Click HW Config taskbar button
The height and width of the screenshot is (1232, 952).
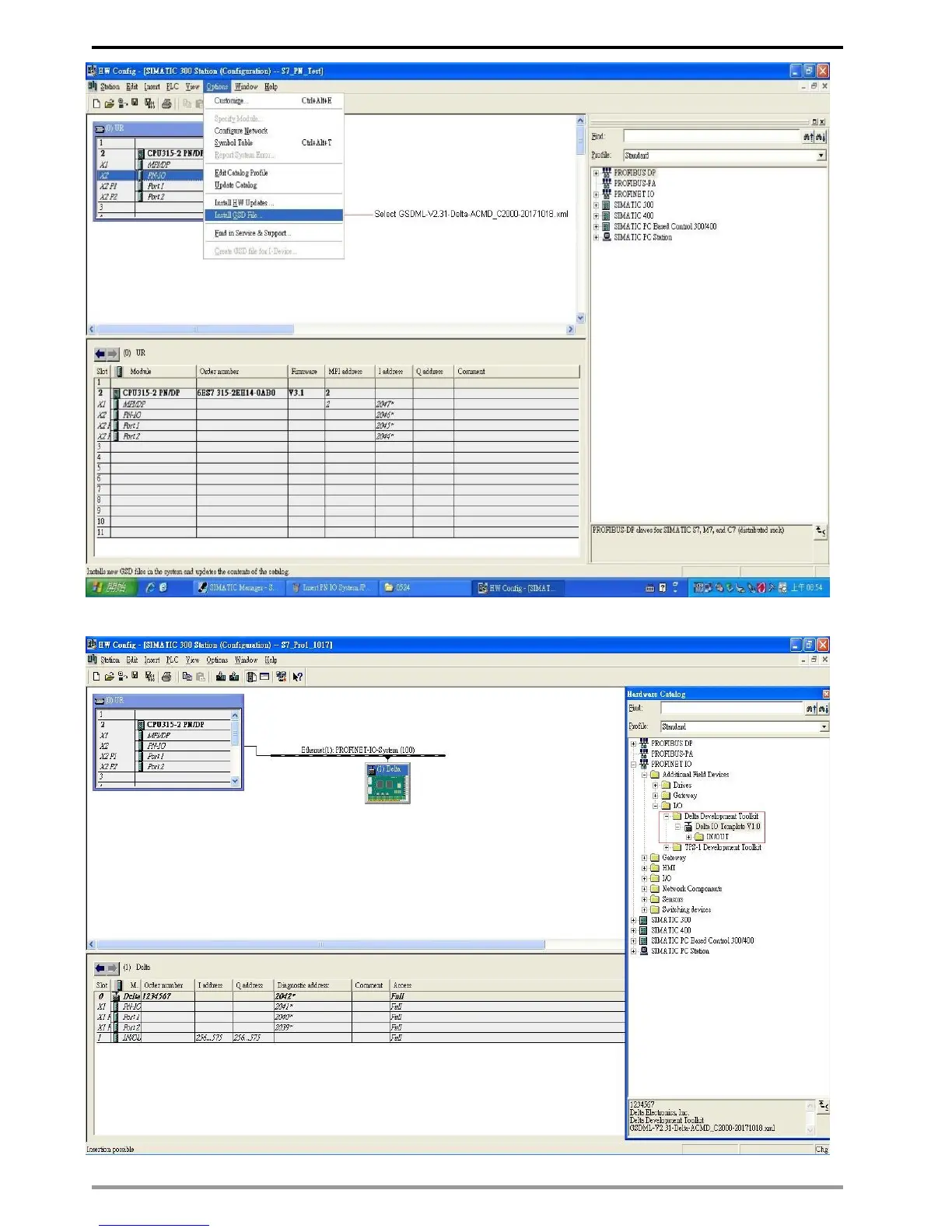tap(517, 588)
